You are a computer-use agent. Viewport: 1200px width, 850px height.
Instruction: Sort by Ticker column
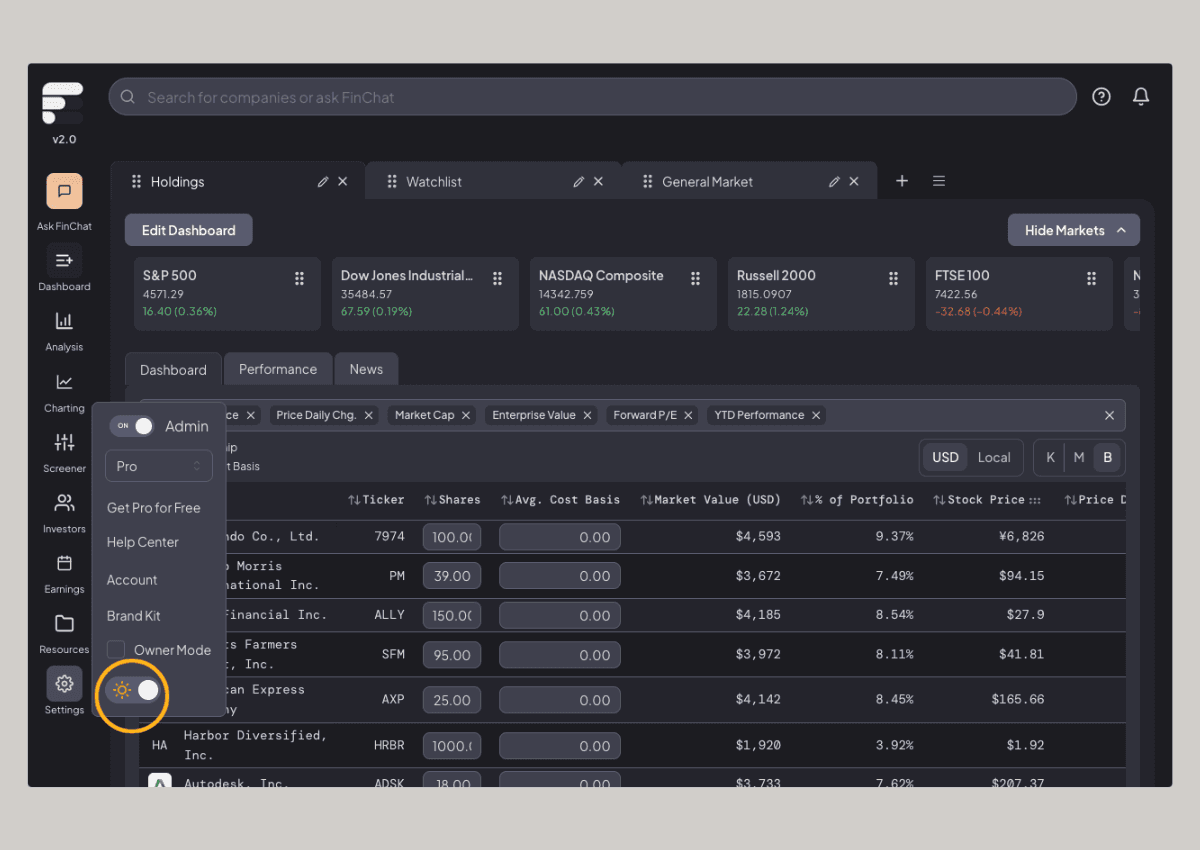(376, 499)
